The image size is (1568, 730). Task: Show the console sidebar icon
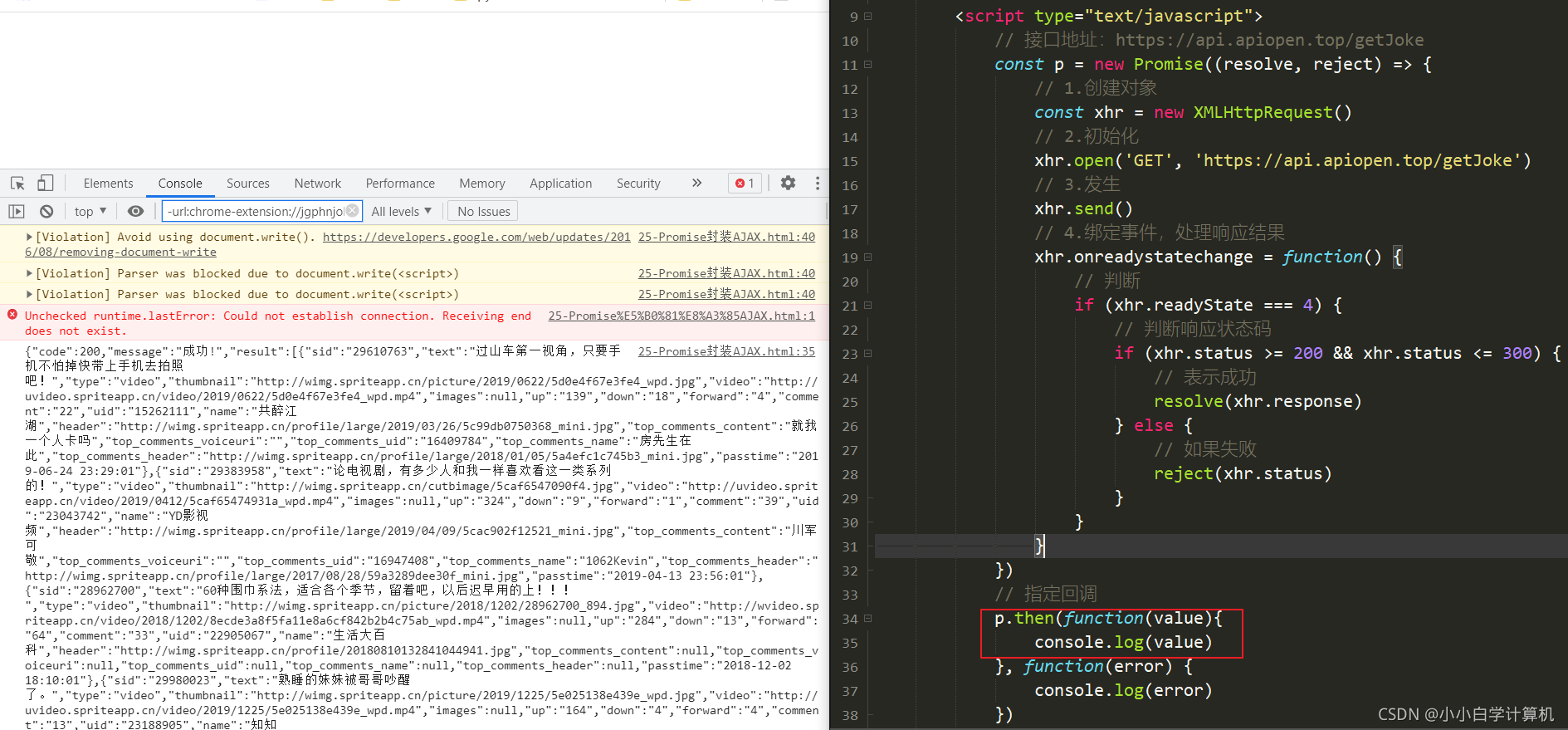[x=17, y=212]
